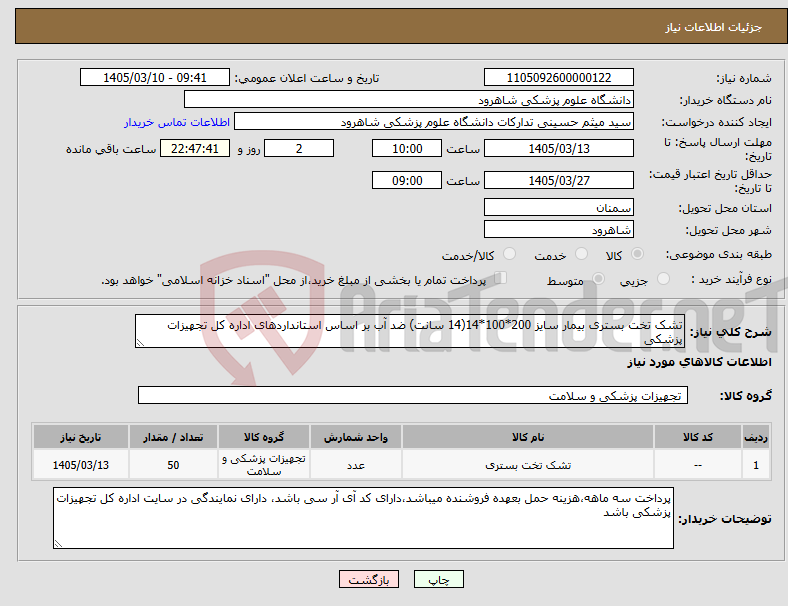The width and height of the screenshot is (788, 606).
Task: Click the remaining time field 22:47:41
Action: click(195, 149)
